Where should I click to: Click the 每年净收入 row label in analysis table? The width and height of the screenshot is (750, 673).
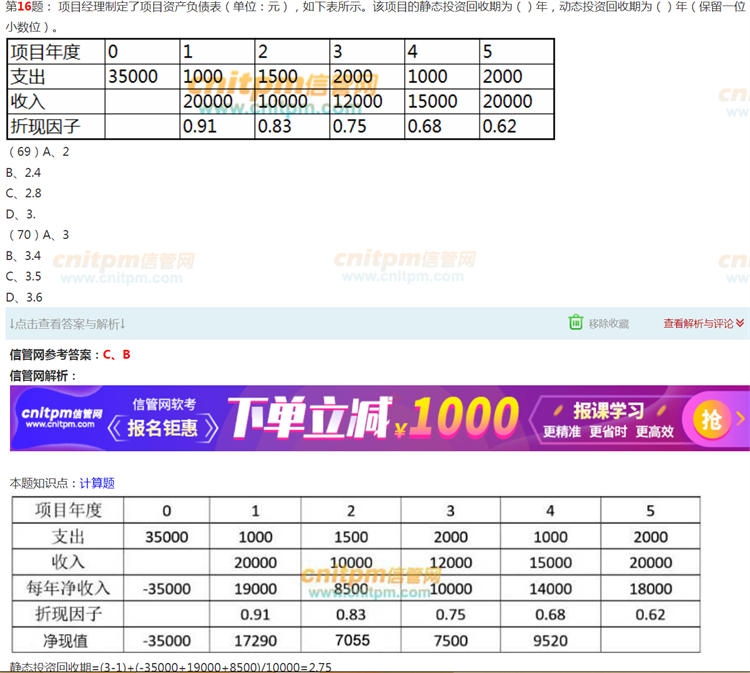pos(69,588)
